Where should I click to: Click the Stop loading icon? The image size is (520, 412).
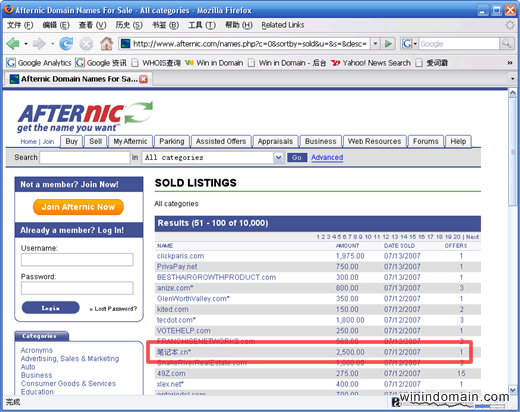(x=86, y=44)
